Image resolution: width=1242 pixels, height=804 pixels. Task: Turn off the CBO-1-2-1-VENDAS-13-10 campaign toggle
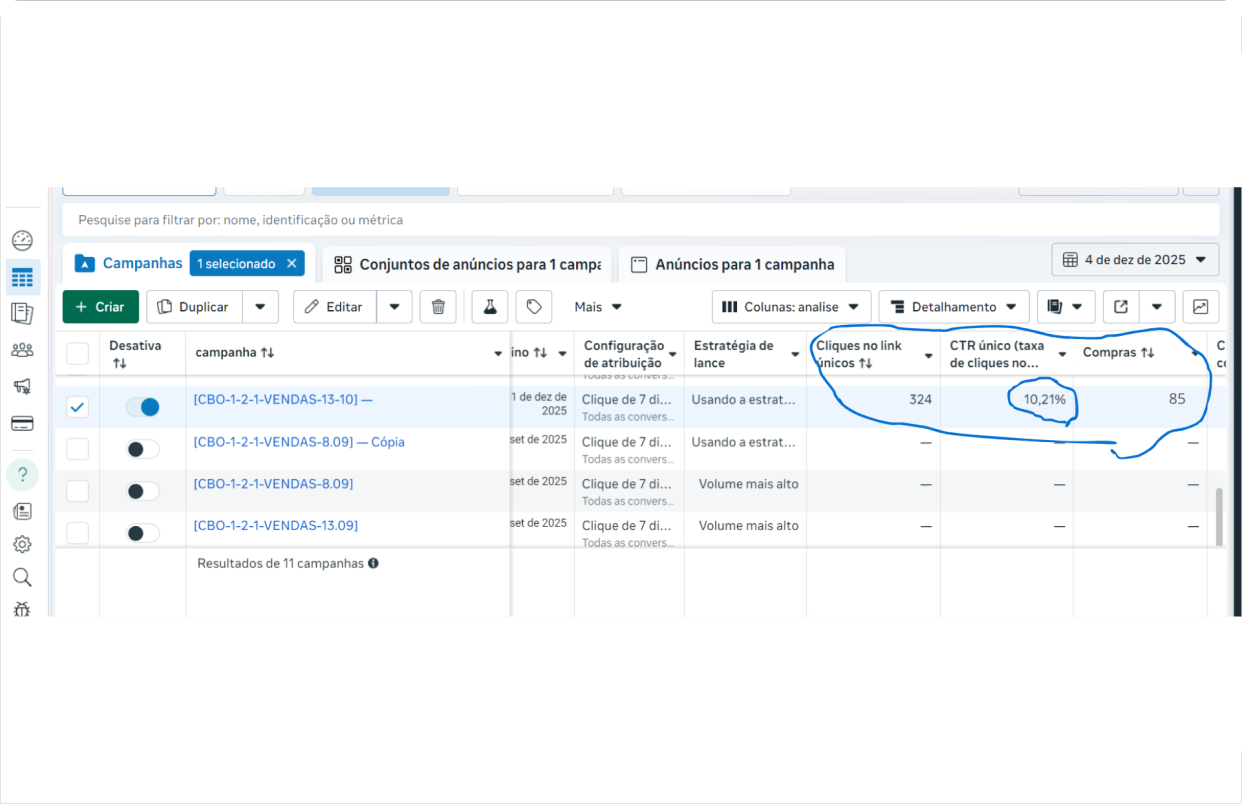(x=143, y=407)
